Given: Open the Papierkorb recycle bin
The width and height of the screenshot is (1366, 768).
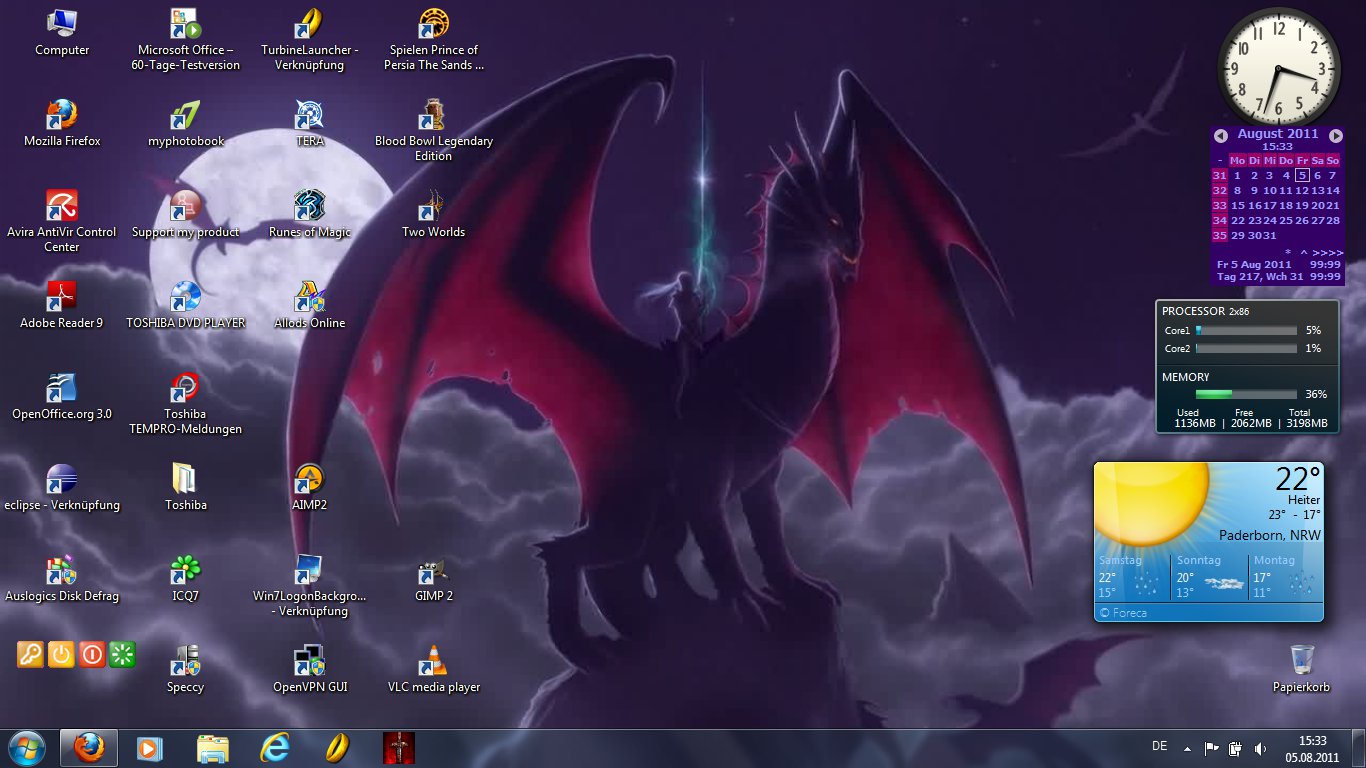Looking at the screenshot, I should pos(1301,660).
